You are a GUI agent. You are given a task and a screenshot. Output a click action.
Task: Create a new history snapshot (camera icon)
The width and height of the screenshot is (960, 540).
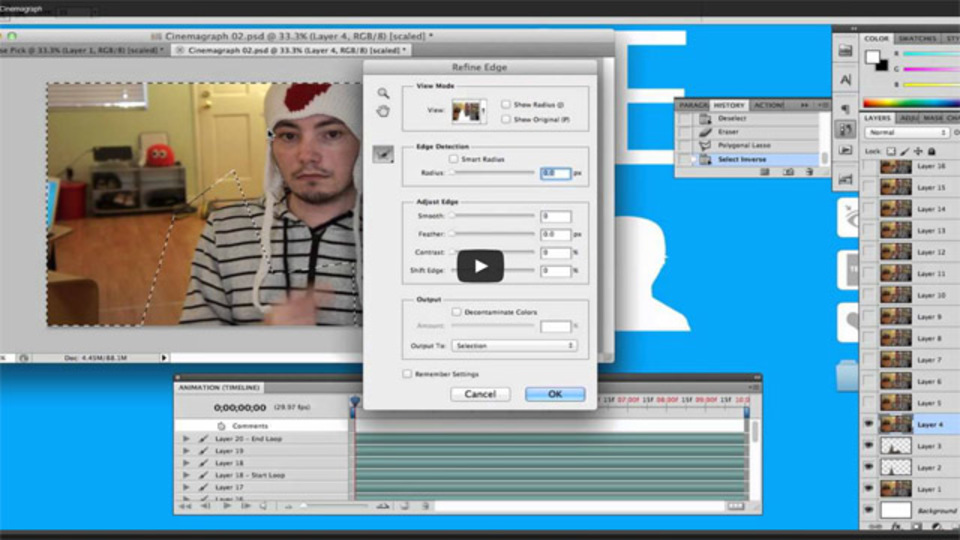[788, 172]
